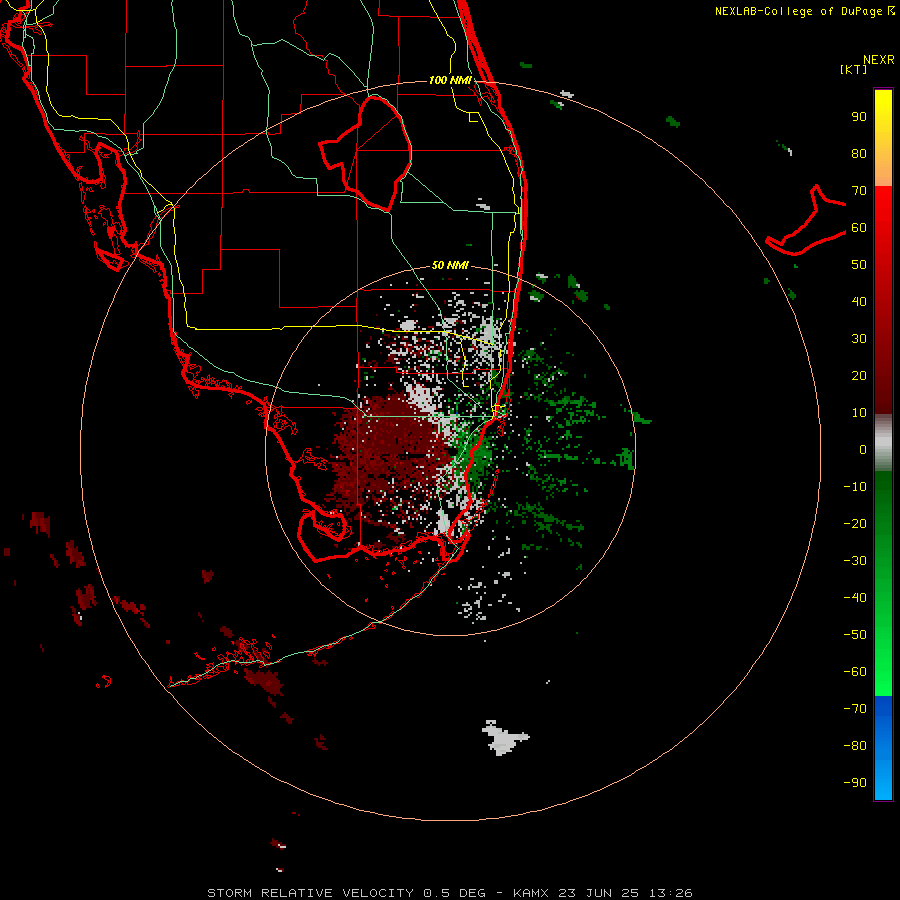Screen dimensions: 900x900
Task: Select the positive 50 scale value
Action: click(859, 265)
